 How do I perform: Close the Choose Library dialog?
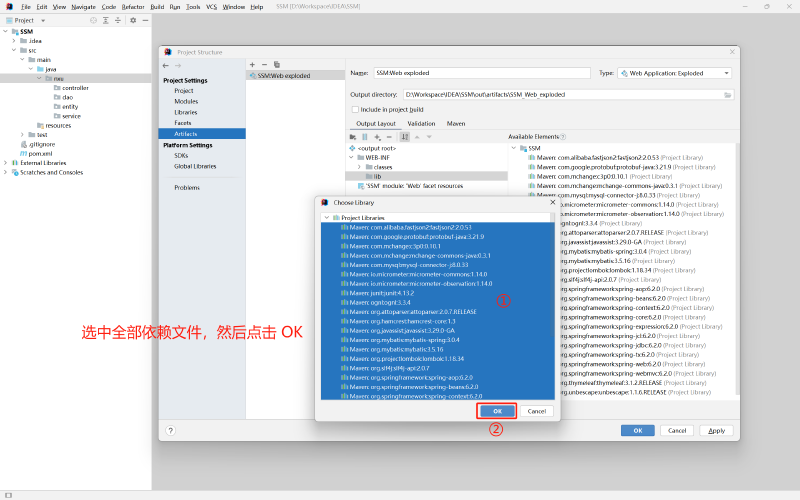[x=553, y=203]
